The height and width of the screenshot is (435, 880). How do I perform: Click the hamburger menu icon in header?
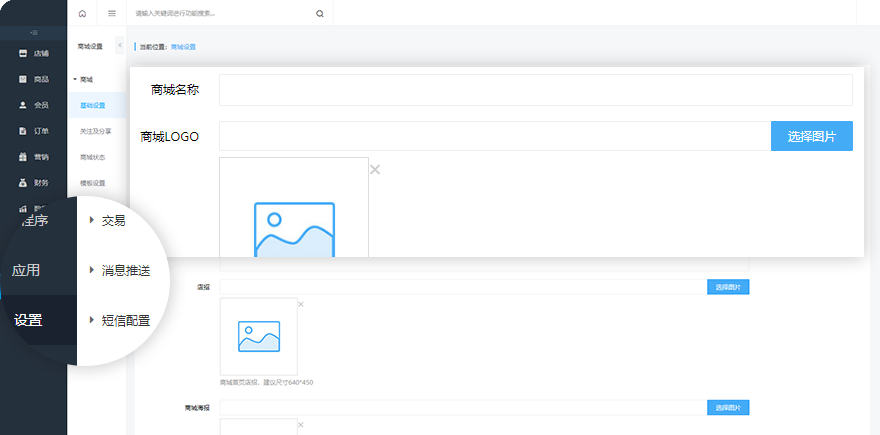pyautogui.click(x=112, y=13)
